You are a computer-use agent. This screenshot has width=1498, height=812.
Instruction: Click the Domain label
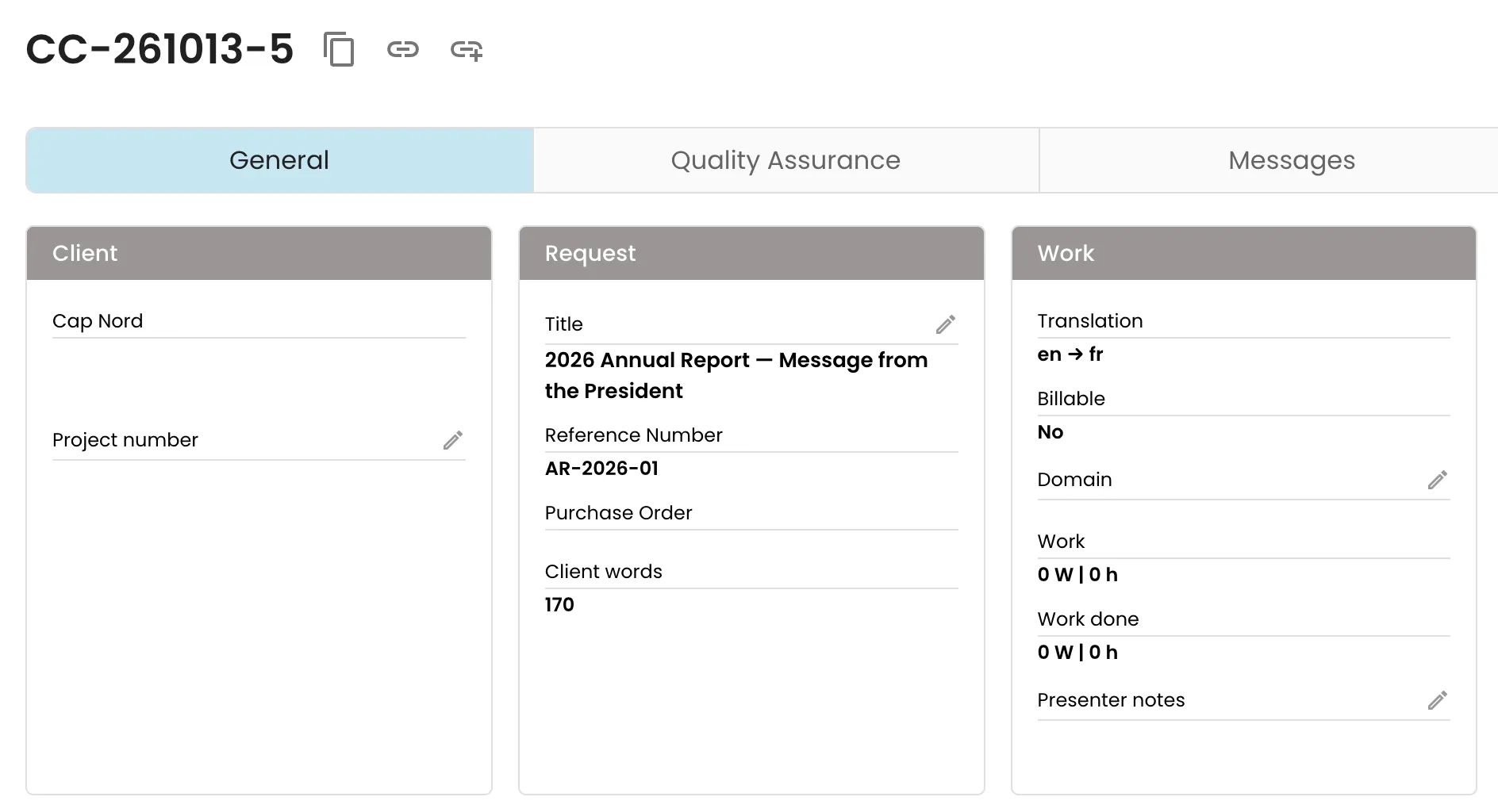pyautogui.click(x=1074, y=480)
